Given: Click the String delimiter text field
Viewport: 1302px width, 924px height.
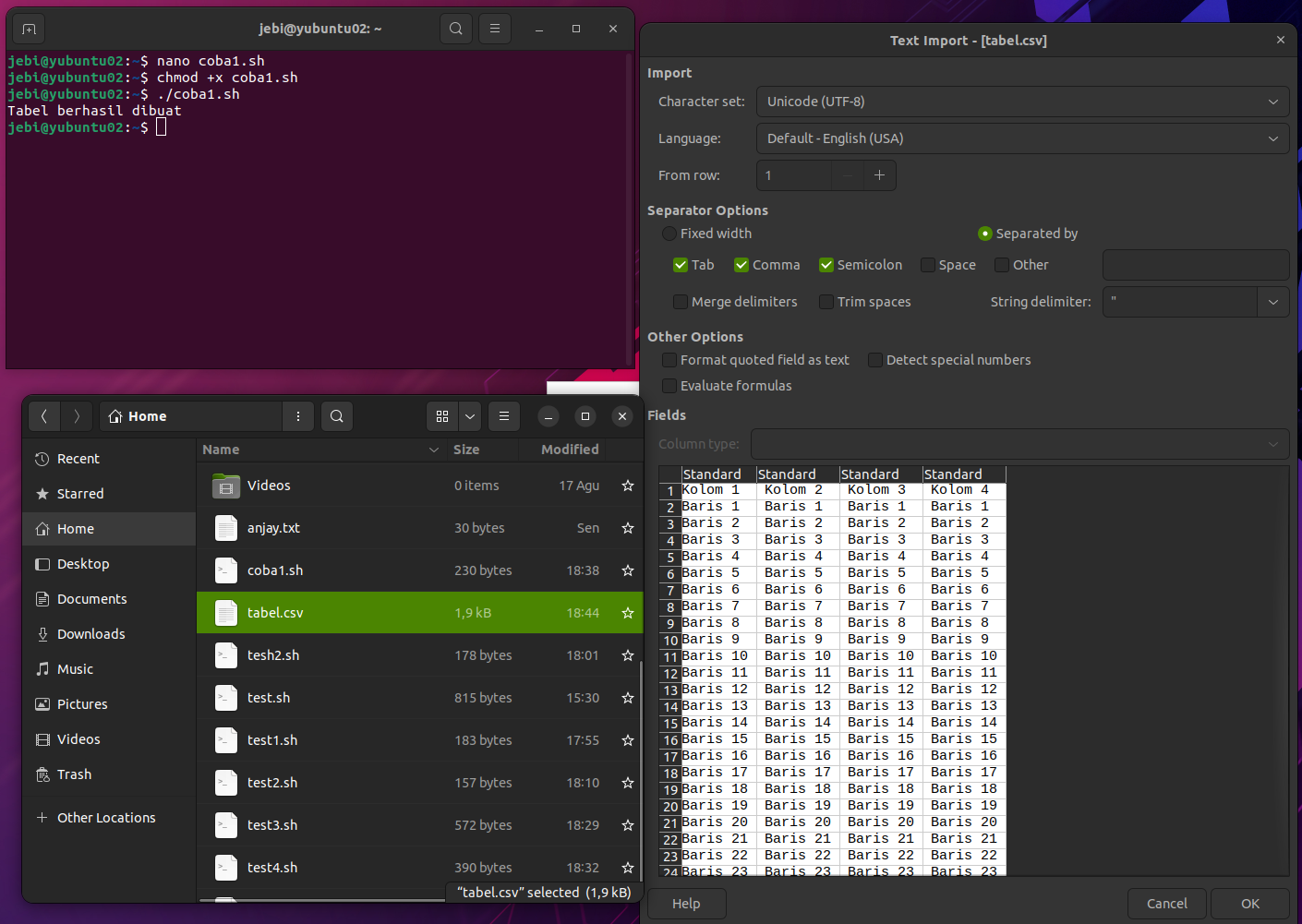Looking at the screenshot, I should coord(1180,302).
